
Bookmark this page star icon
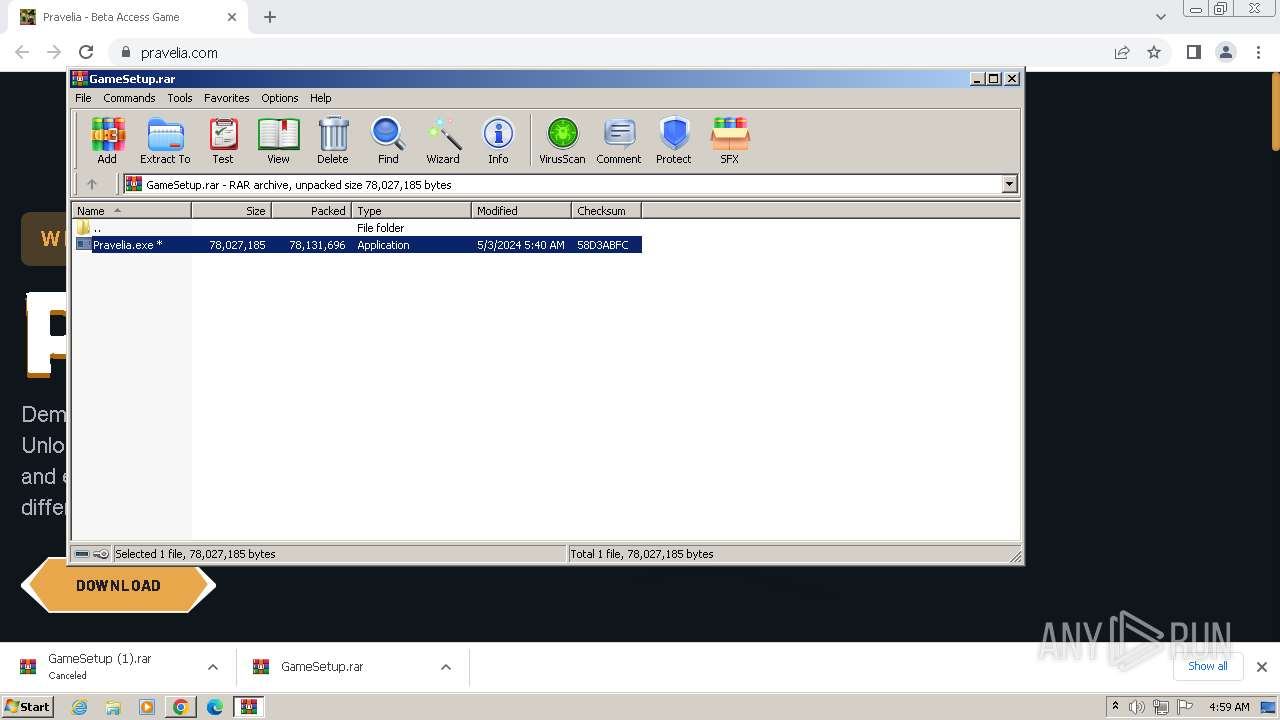(x=1154, y=52)
